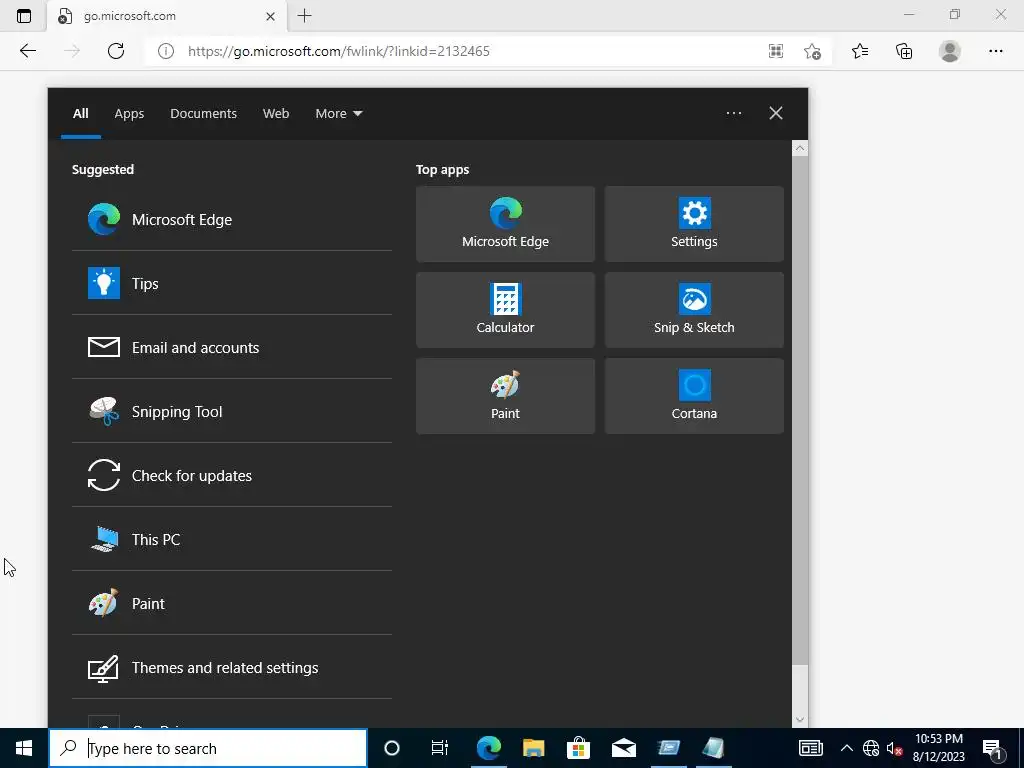Click muted volume icon in tray
1024x768 pixels.
894,748
